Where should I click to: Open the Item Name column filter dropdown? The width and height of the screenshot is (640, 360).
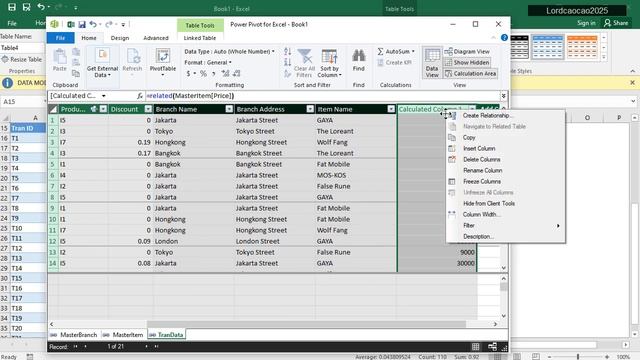pyautogui.click(x=391, y=109)
